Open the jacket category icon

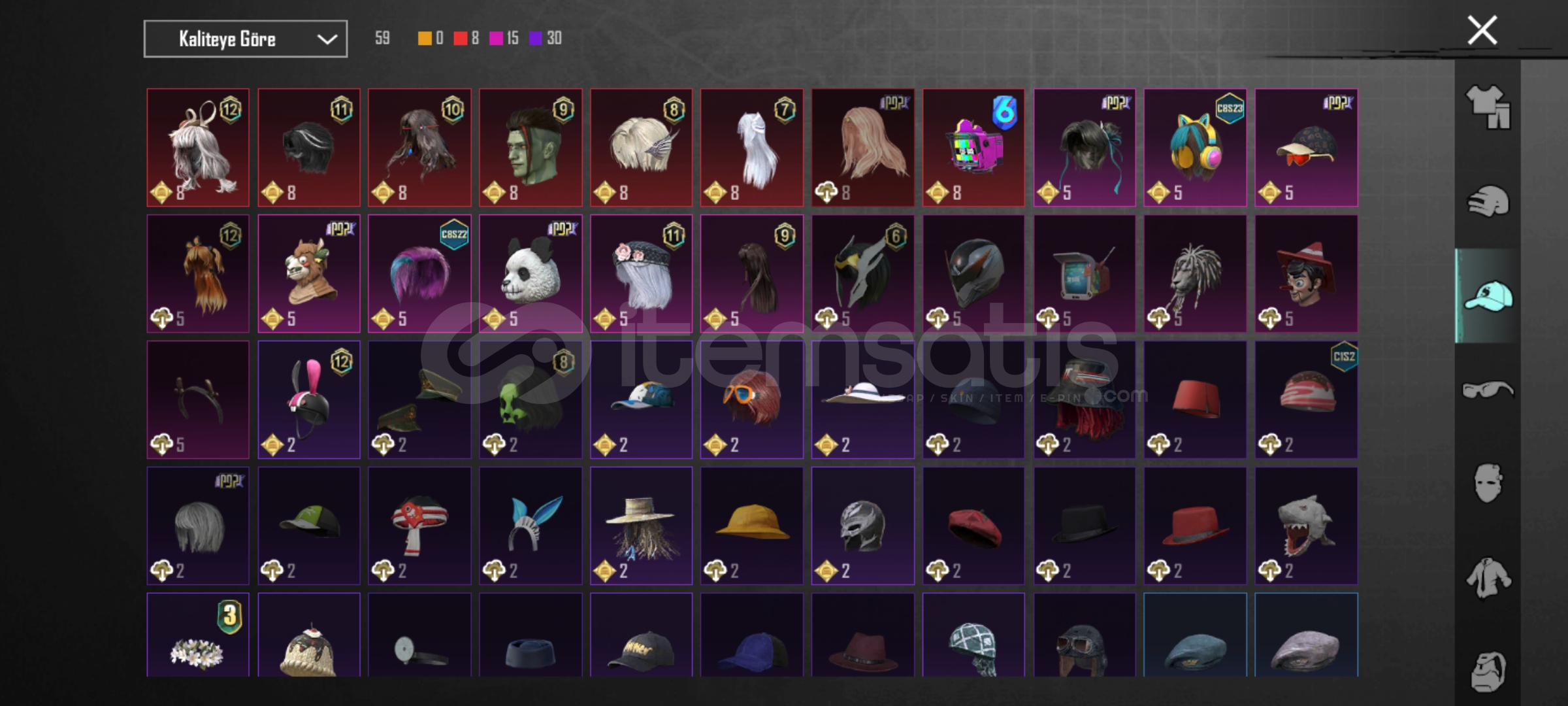point(1488,577)
